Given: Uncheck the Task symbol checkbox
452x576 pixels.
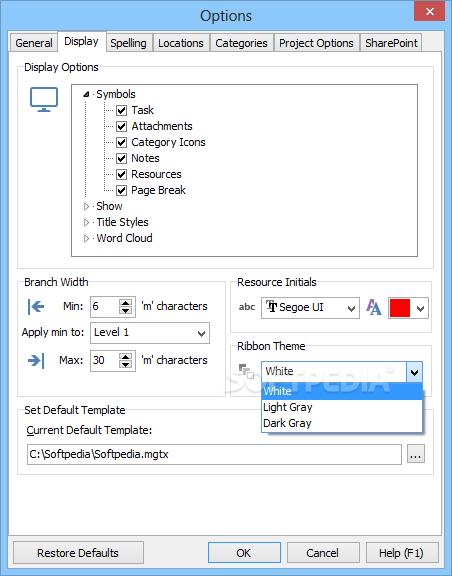Looking at the screenshot, I should pos(122,110).
